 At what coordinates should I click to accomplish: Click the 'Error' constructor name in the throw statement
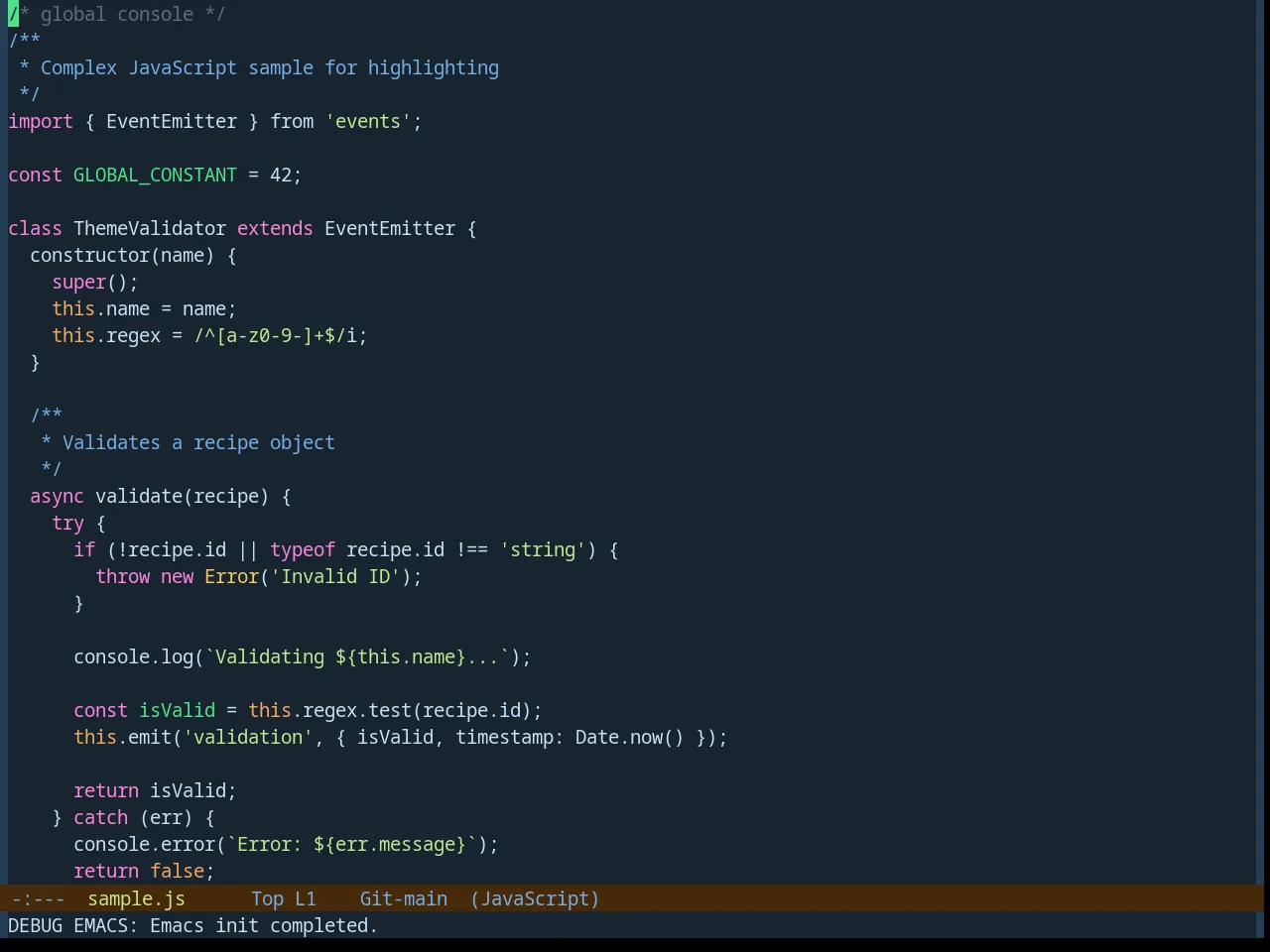pos(231,576)
